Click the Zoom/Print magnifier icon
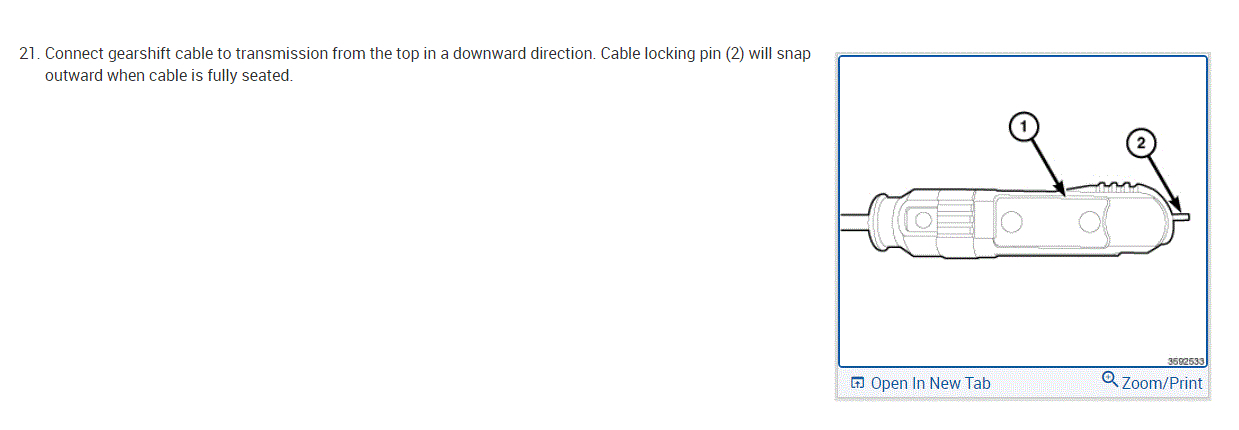 coord(1110,380)
